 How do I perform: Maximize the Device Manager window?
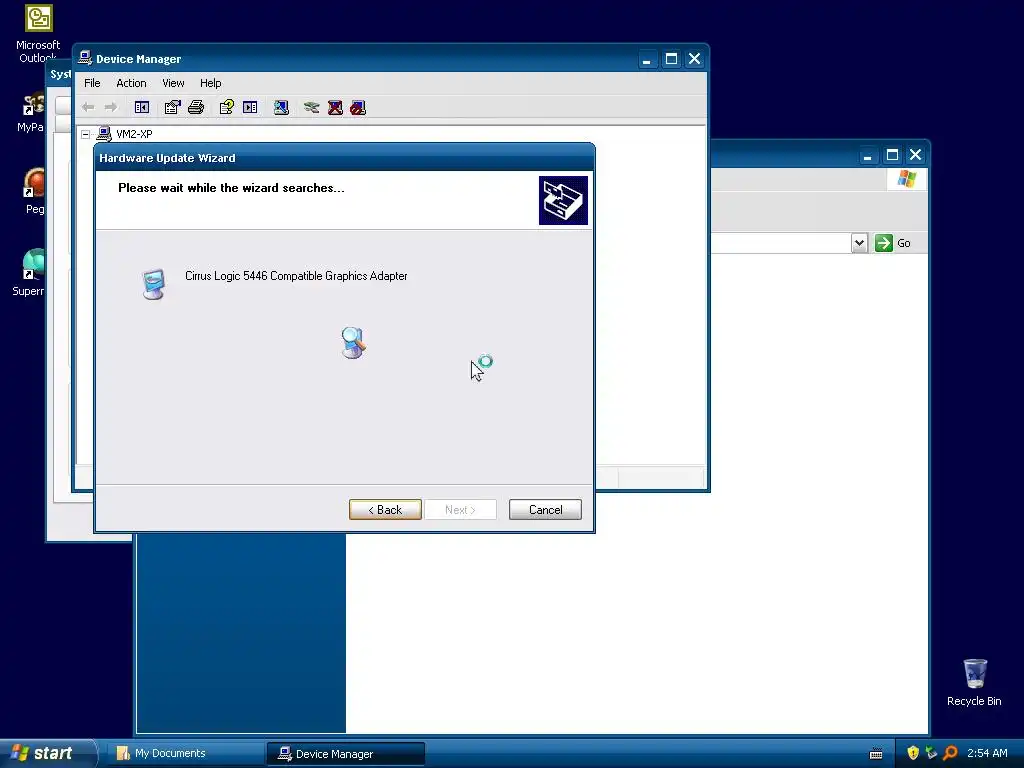tap(671, 59)
